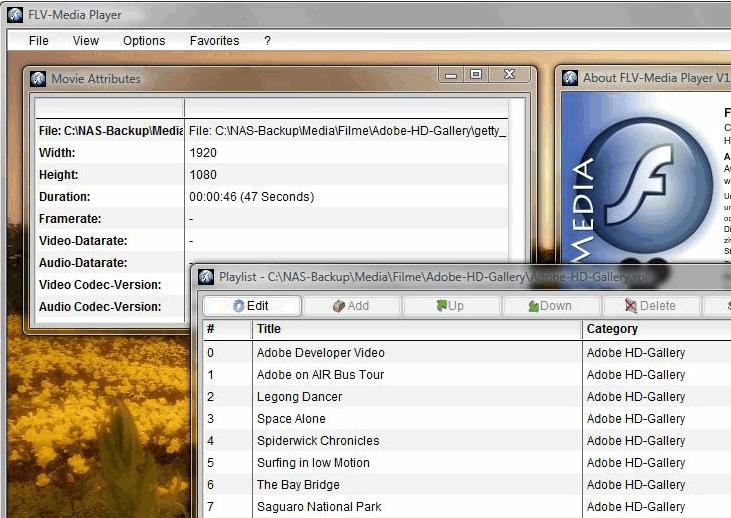Click the FLV-Media Player title bar icon
Screen dimensions: 731x518
pos(15,15)
